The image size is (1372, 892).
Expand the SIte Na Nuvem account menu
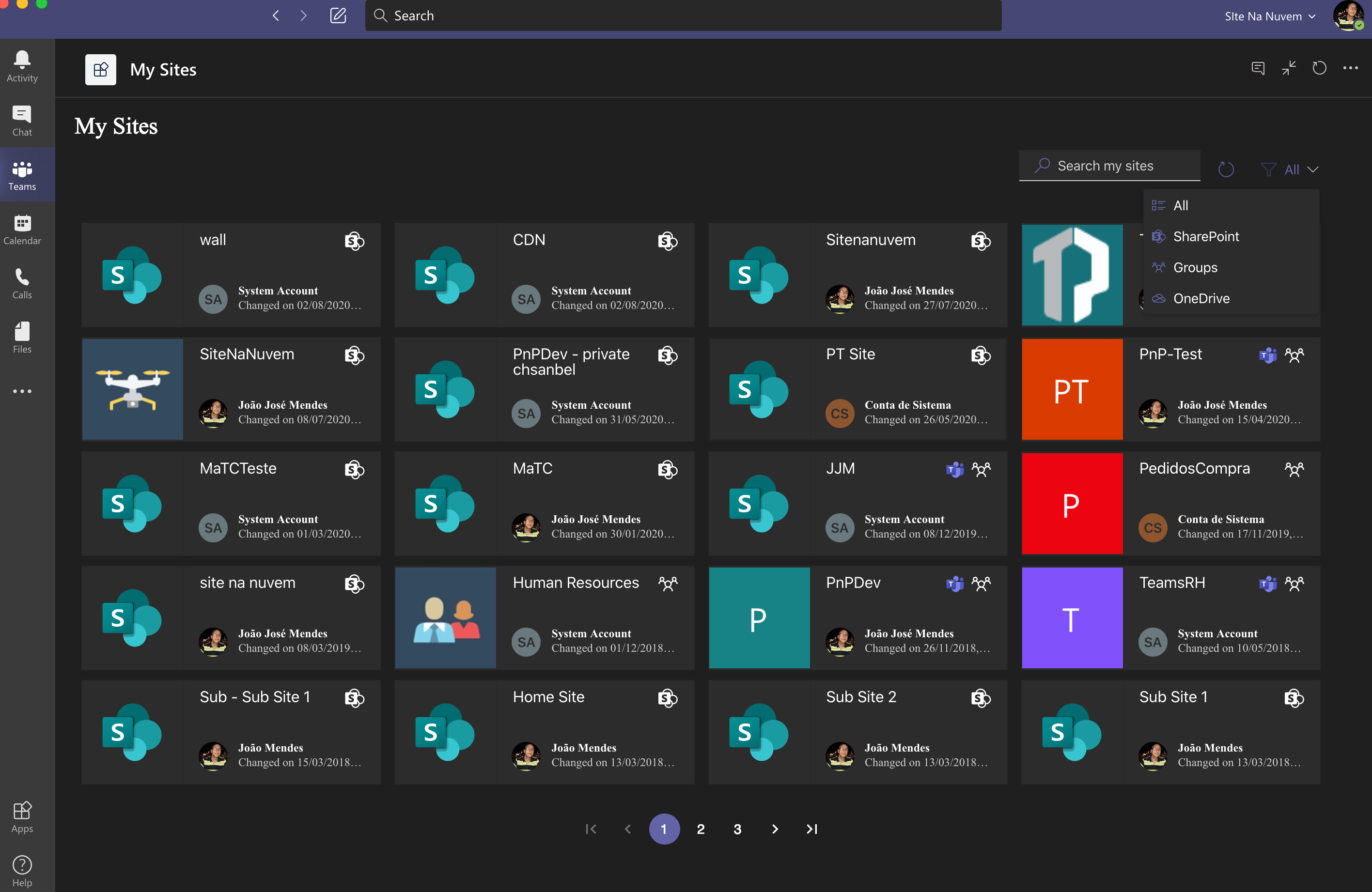click(x=1270, y=16)
